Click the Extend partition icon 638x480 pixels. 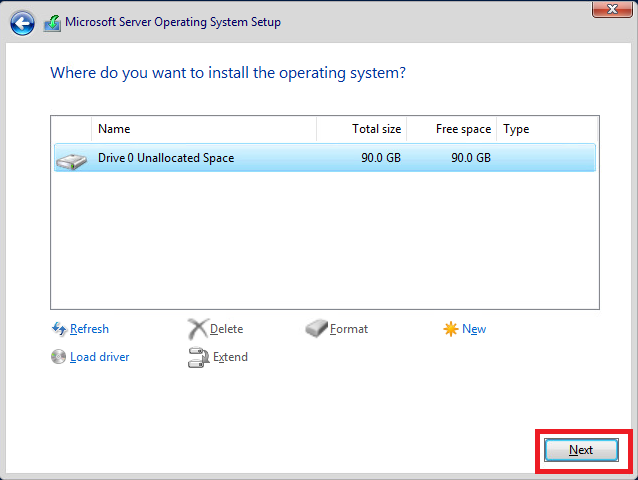point(197,357)
